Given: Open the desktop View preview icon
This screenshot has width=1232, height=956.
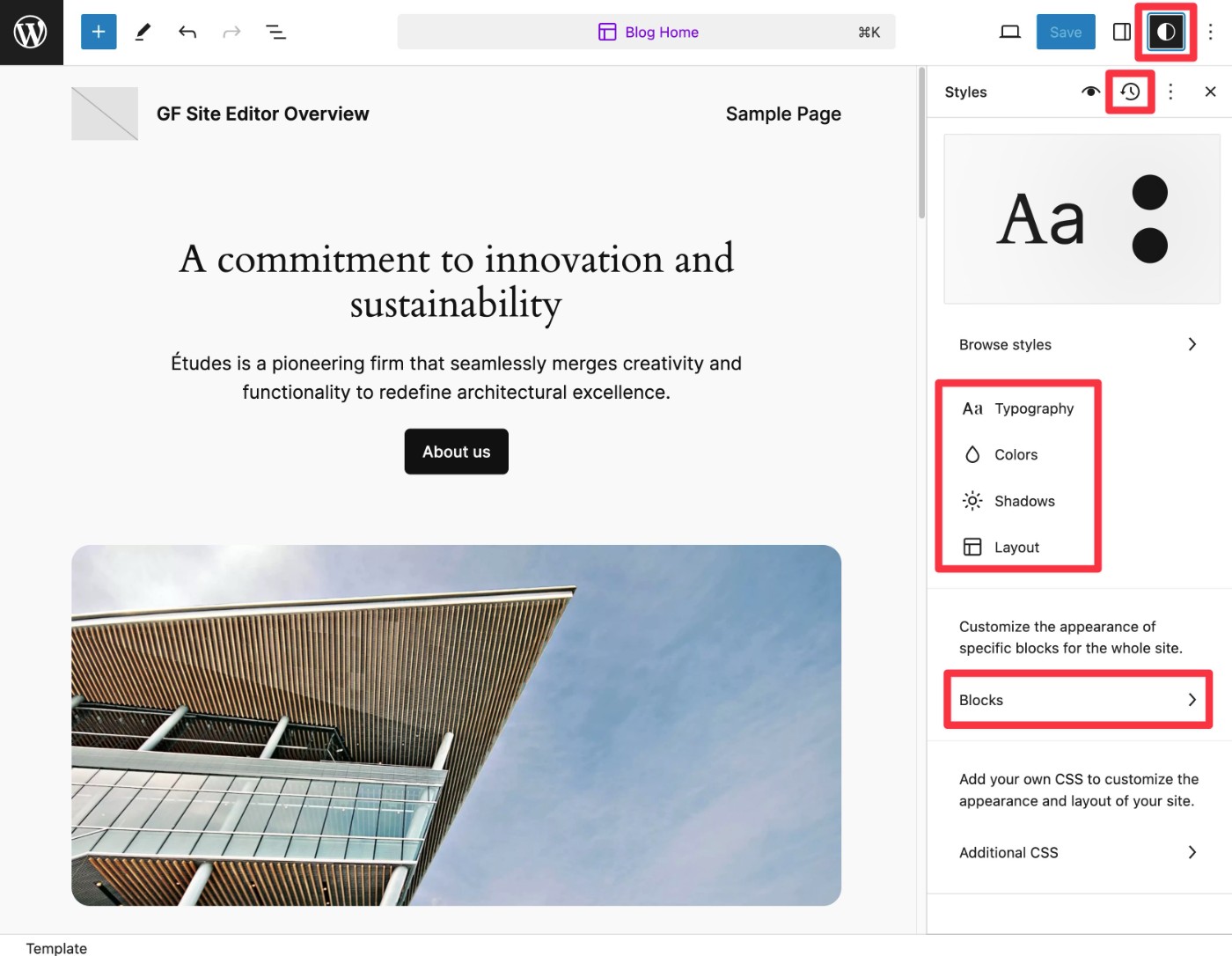Looking at the screenshot, I should (1010, 33).
